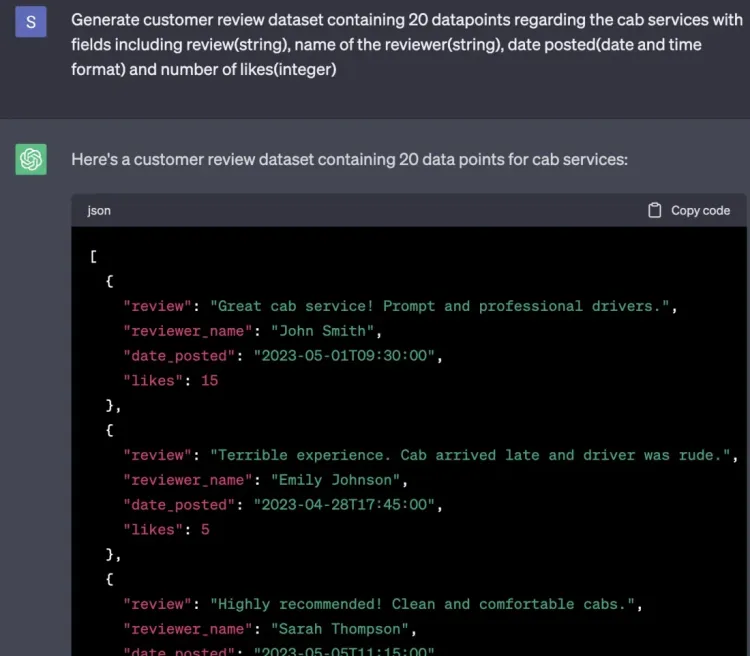Click the likes value 5
The image size is (750, 656).
(x=205, y=530)
